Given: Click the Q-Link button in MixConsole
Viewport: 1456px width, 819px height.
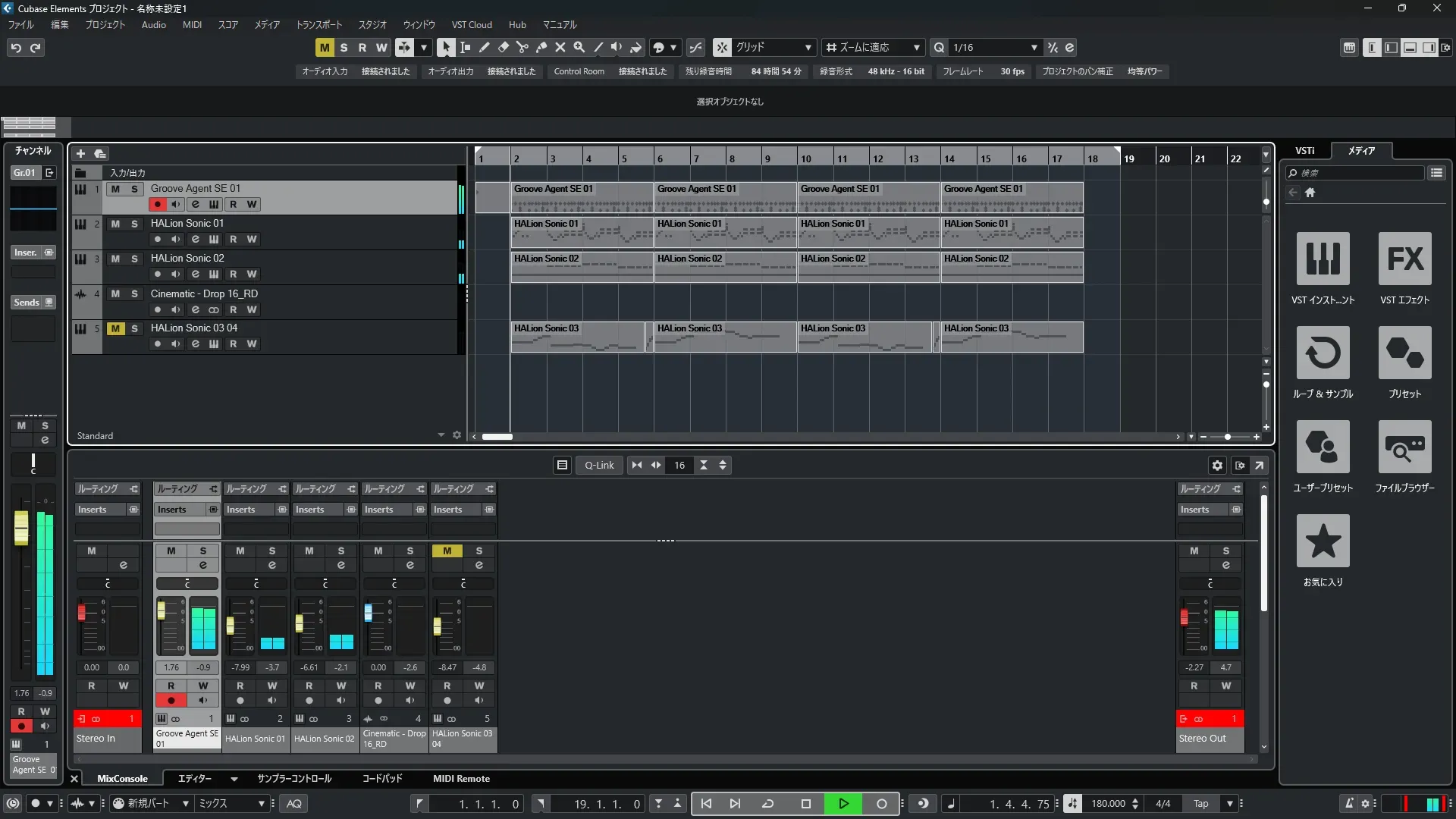Looking at the screenshot, I should click(598, 465).
